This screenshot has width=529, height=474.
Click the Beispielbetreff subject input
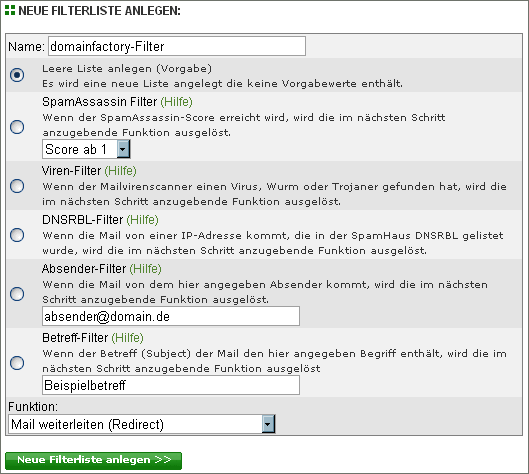[x=171, y=385]
